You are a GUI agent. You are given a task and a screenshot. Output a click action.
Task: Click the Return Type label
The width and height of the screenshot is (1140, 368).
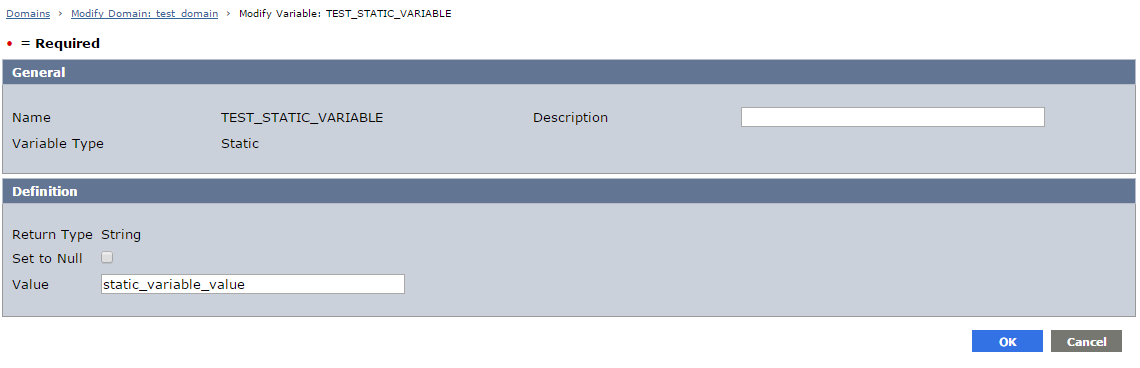52,235
